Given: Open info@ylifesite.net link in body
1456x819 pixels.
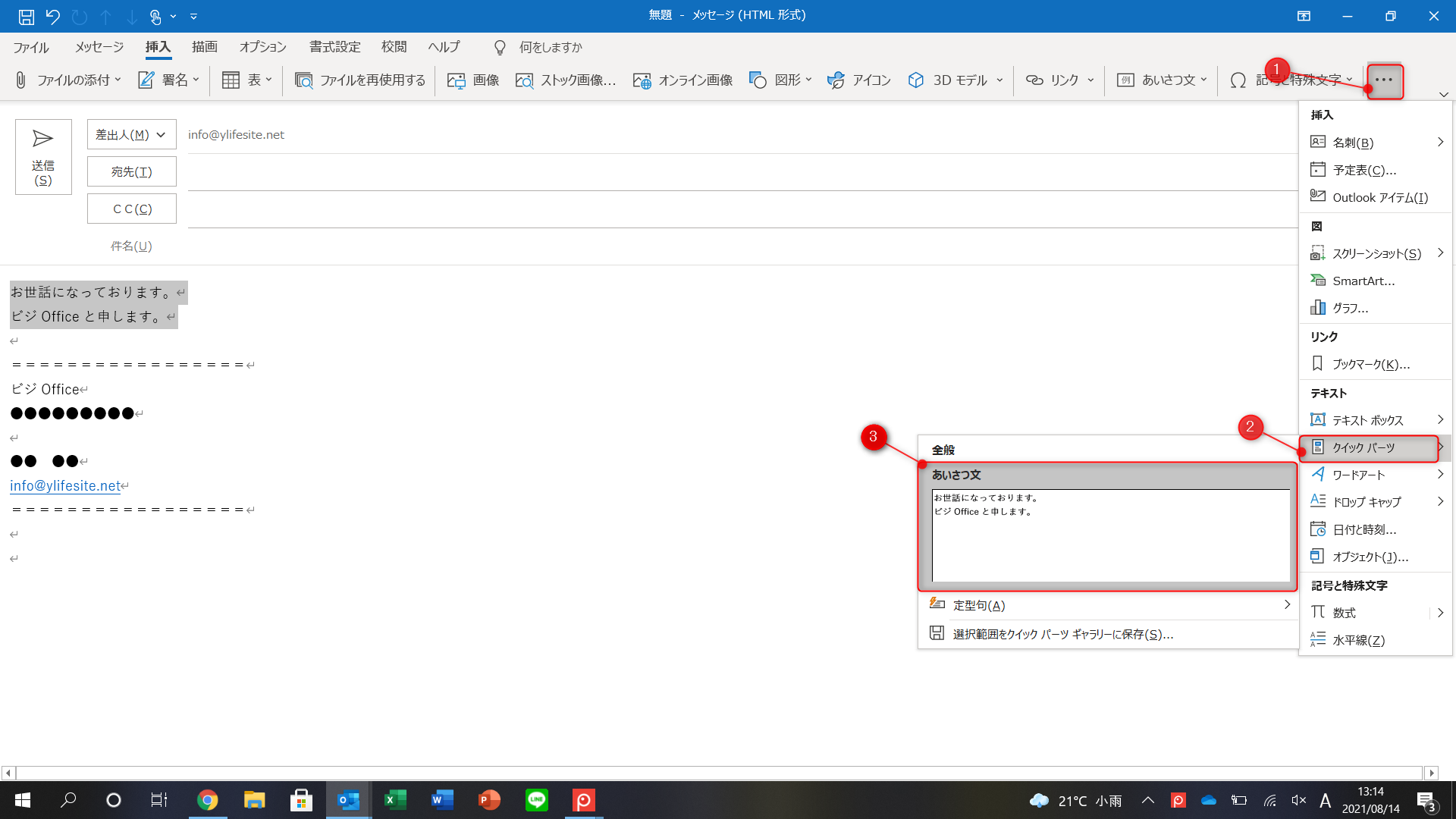Looking at the screenshot, I should point(65,485).
